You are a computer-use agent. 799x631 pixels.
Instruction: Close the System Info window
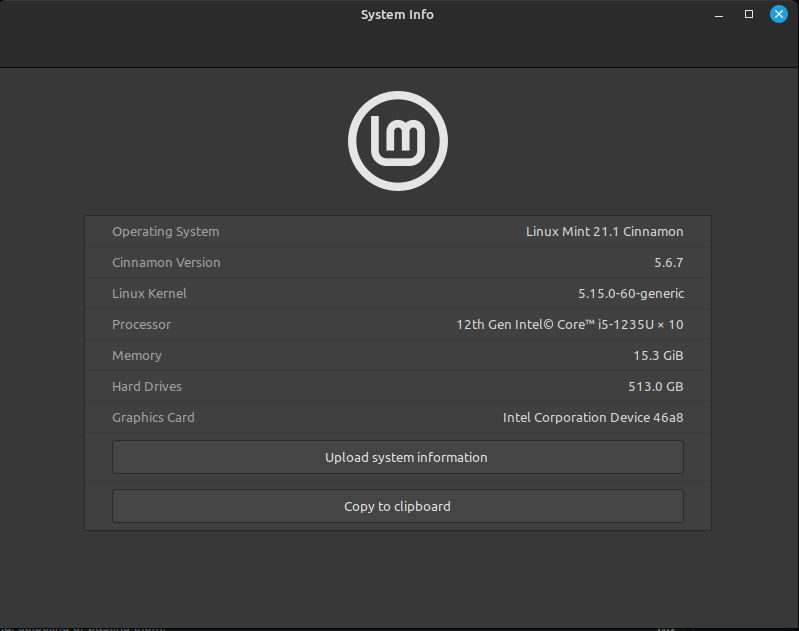click(779, 14)
